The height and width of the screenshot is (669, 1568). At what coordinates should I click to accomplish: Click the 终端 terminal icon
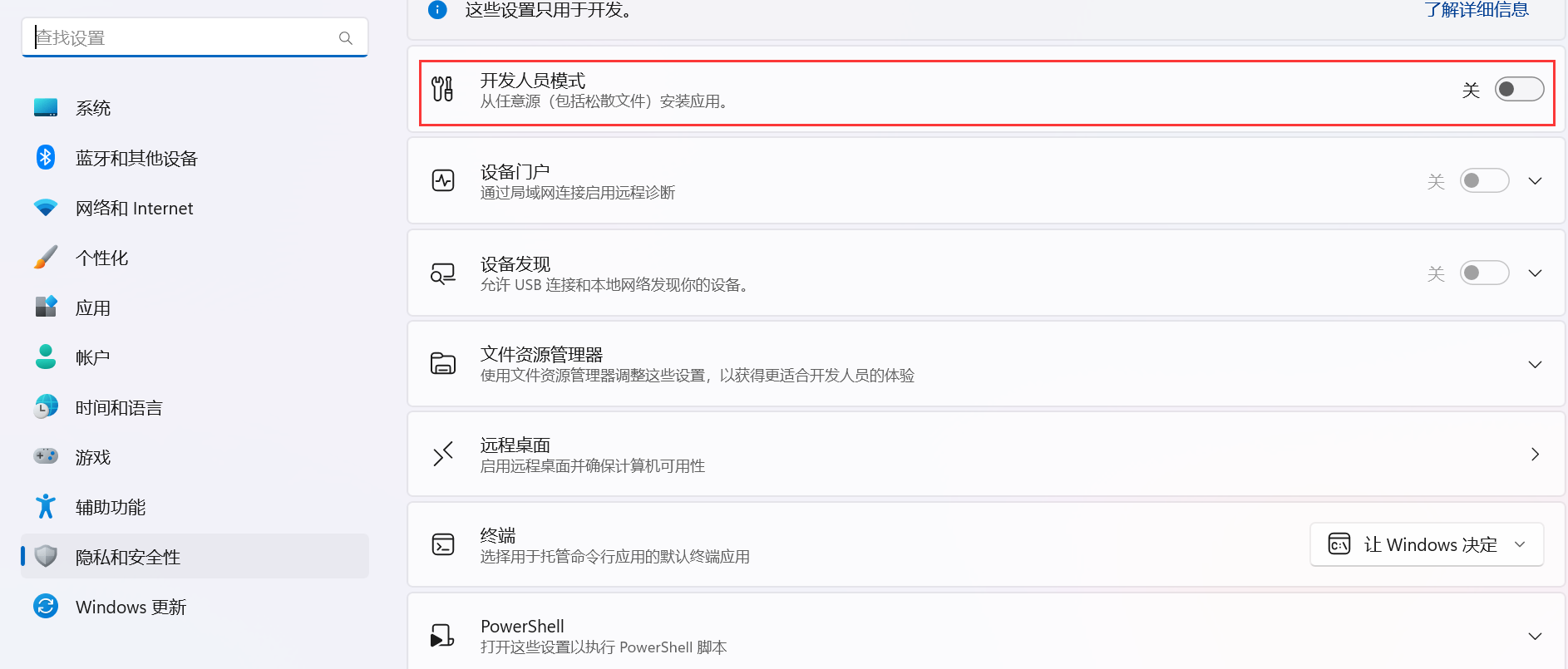[x=443, y=544]
